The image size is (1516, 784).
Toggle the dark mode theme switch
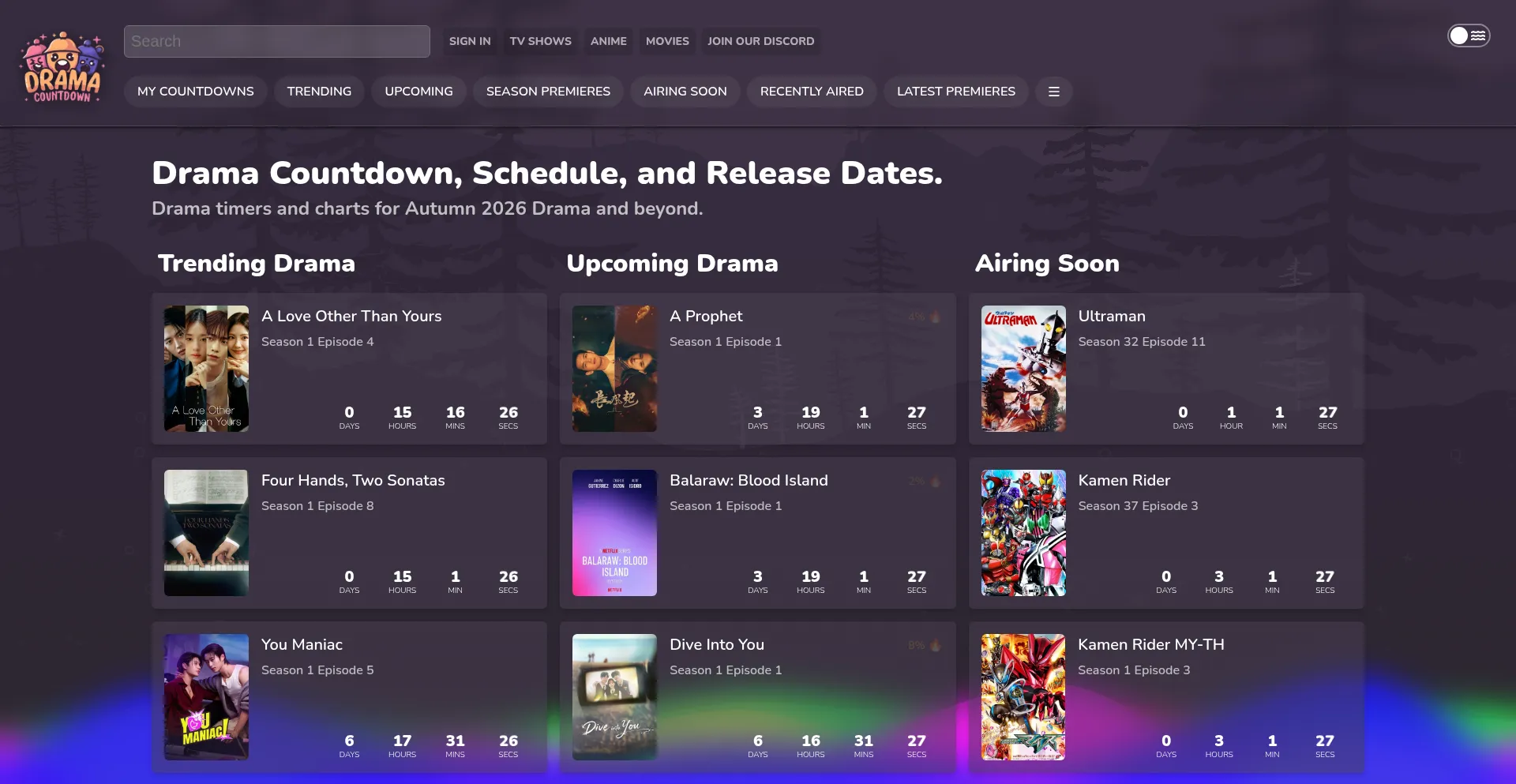click(x=1468, y=36)
